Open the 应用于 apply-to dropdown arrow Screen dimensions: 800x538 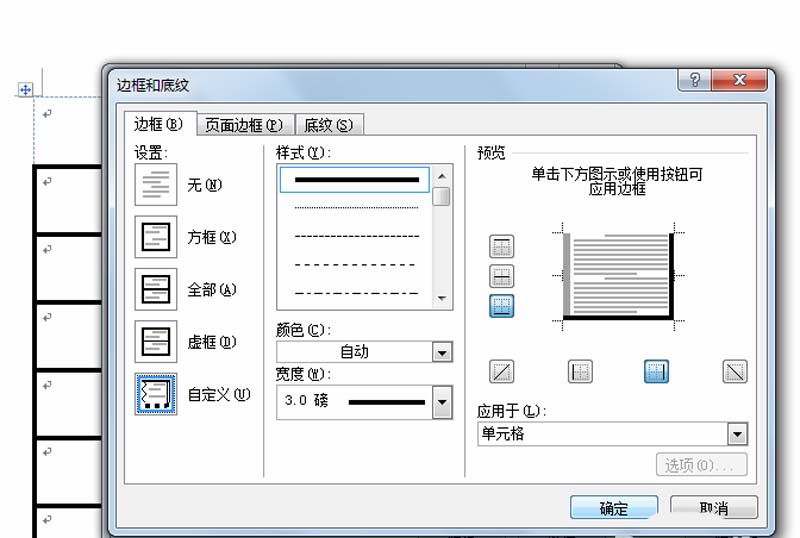[x=737, y=434]
